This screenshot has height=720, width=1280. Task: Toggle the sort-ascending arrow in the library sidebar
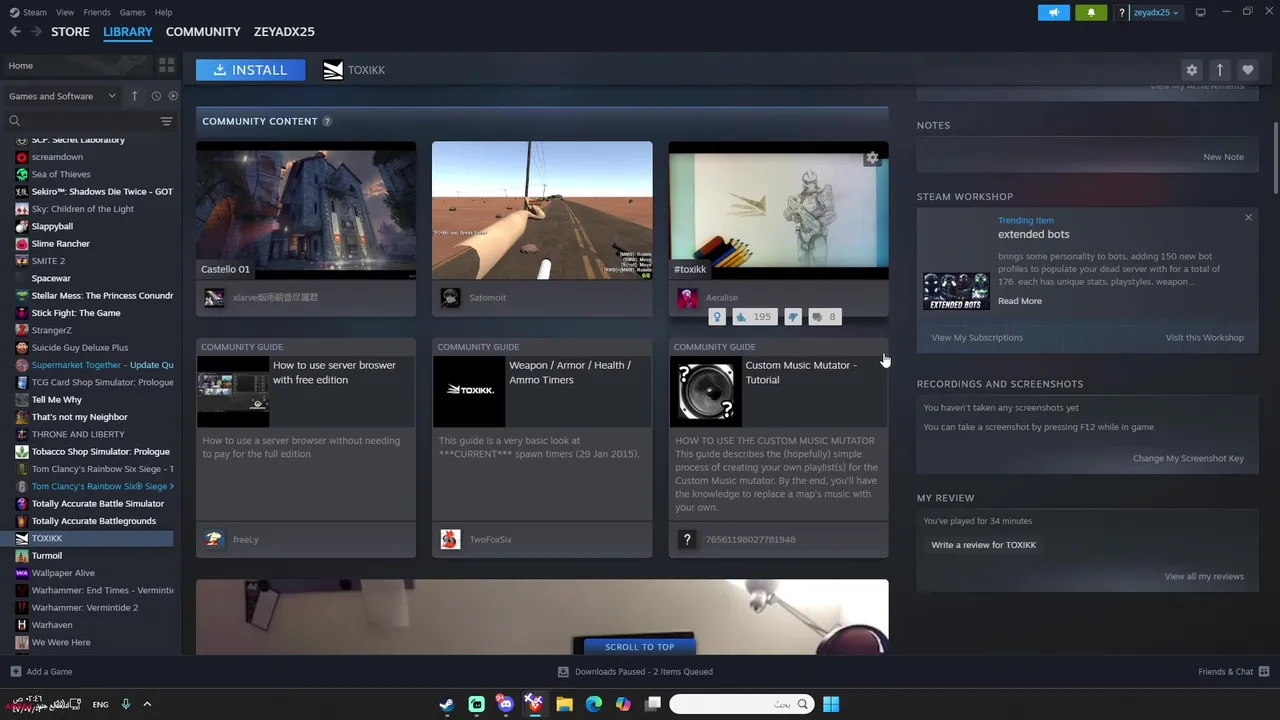pos(134,96)
